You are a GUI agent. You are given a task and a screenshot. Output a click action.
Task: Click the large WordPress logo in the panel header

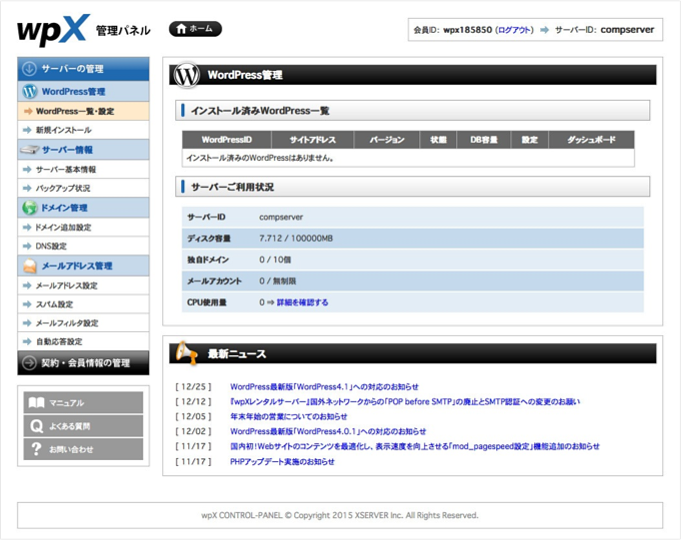(187, 75)
